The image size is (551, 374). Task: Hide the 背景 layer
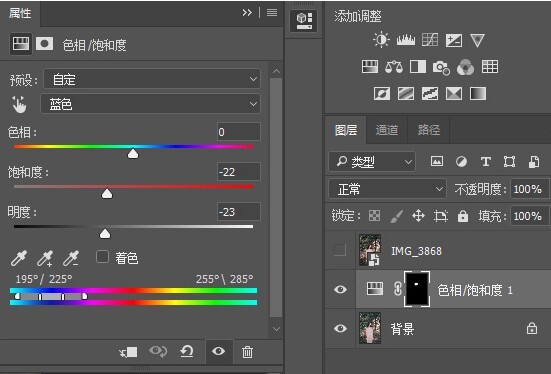point(340,328)
